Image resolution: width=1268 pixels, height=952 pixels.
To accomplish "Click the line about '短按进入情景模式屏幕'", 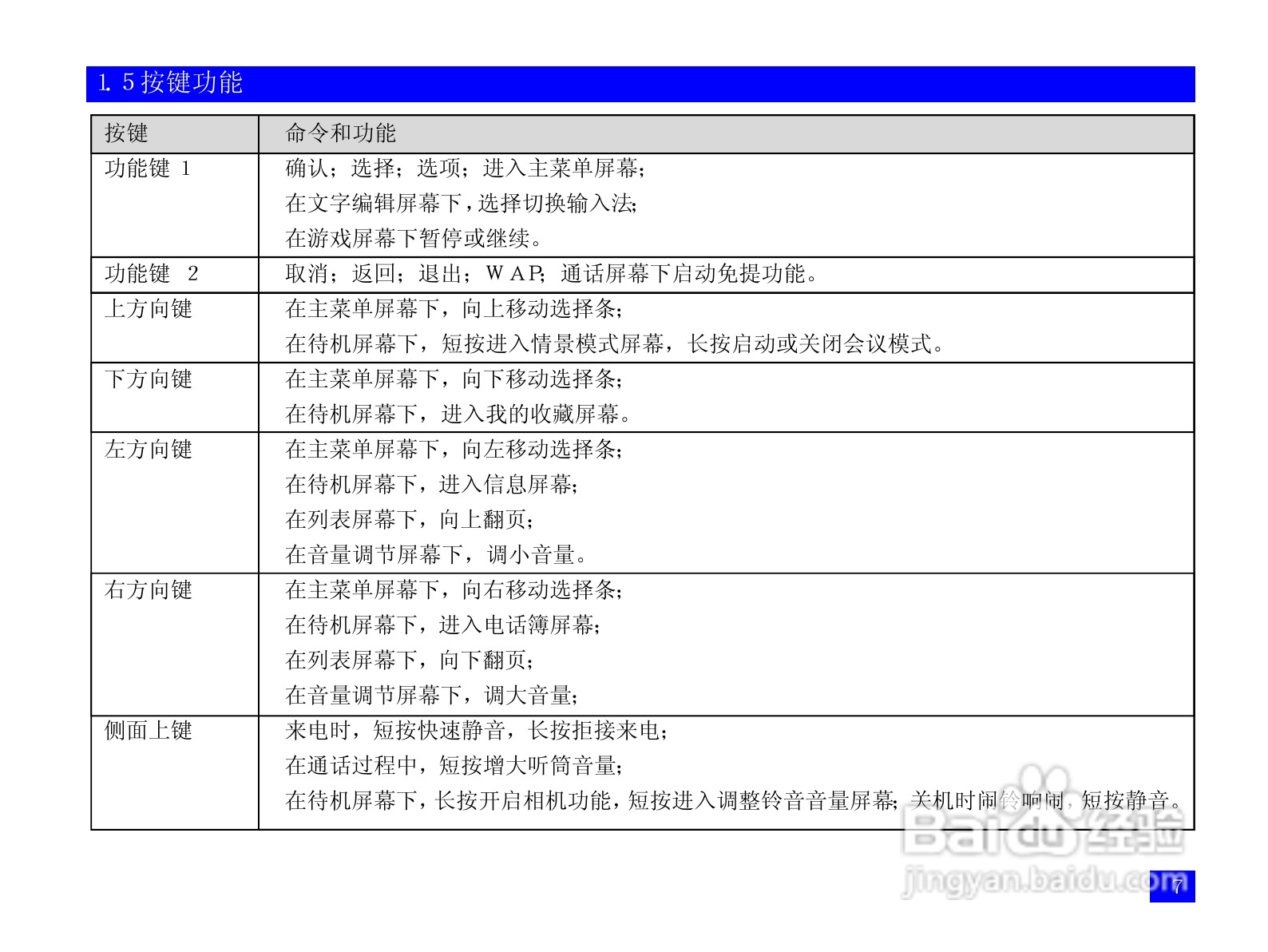I will (616, 344).
